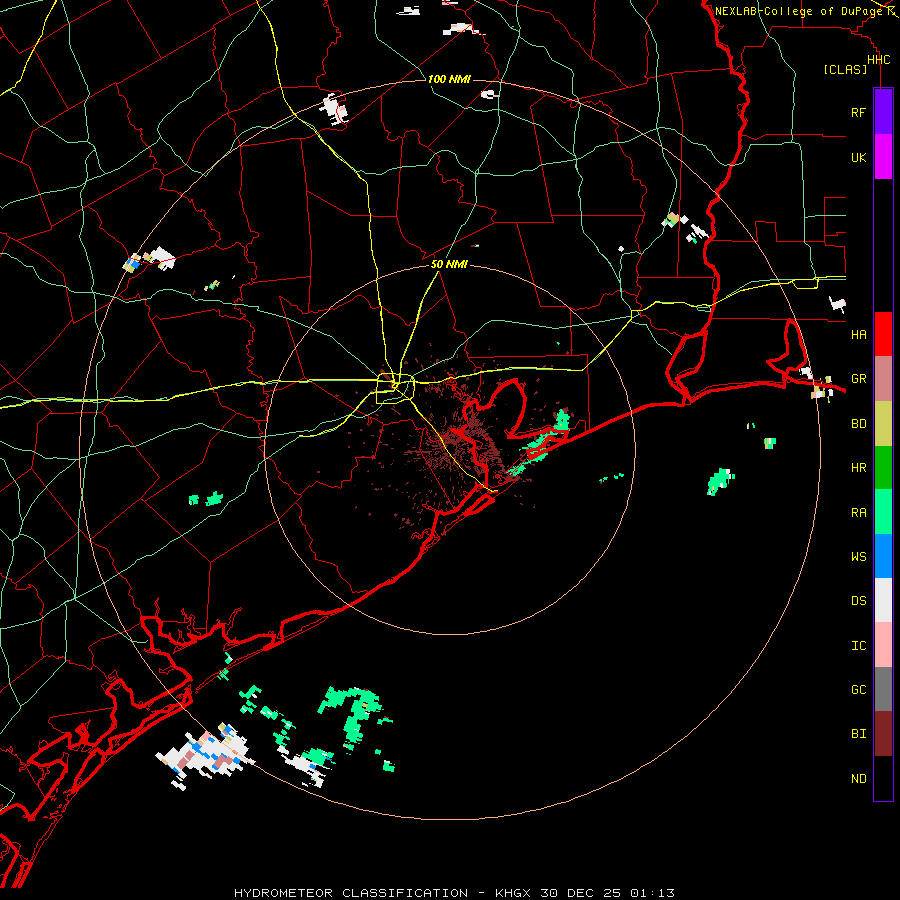
Task: Select the yellow BD legend swatch
Action: [x=883, y=424]
